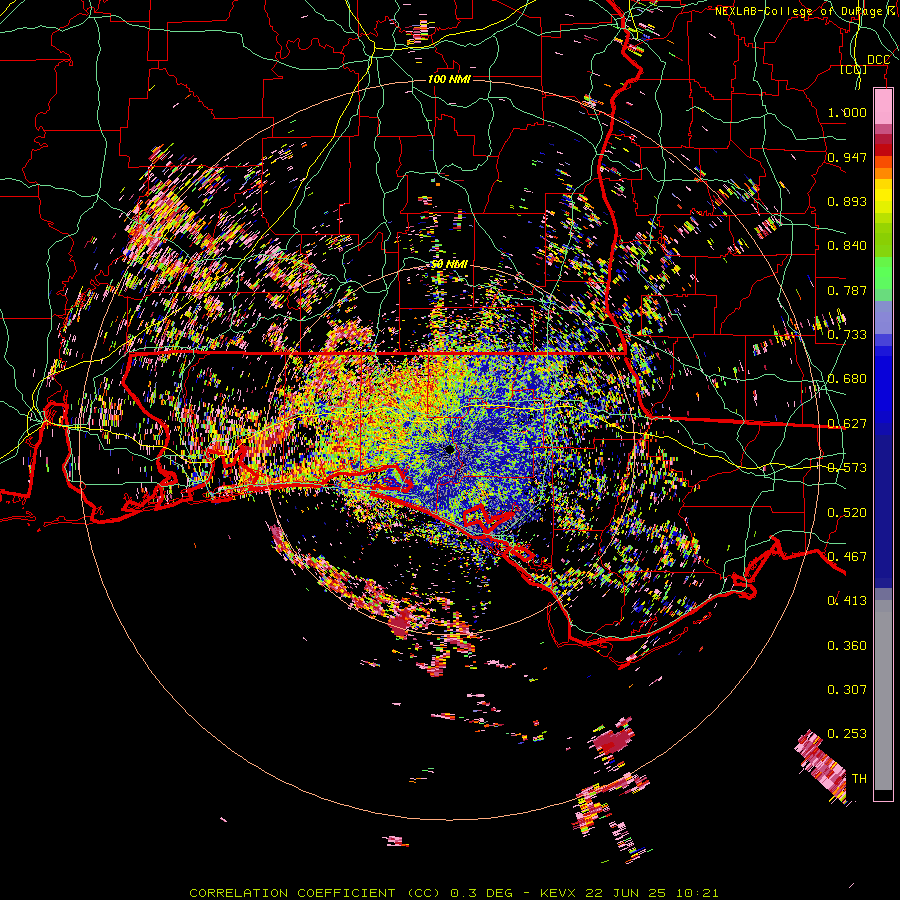Click the TH threshold label in the legend
This screenshot has width=900, height=900.
coord(859,779)
